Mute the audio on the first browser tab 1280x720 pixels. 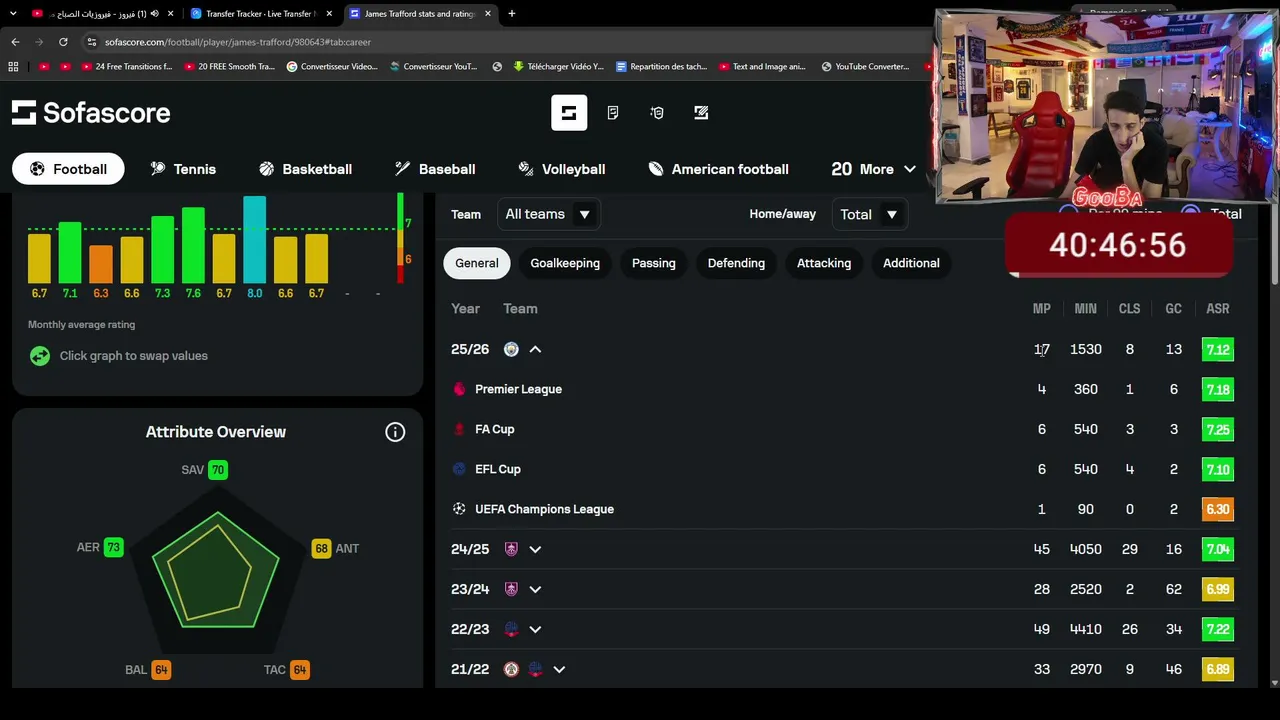pyautogui.click(x=154, y=14)
